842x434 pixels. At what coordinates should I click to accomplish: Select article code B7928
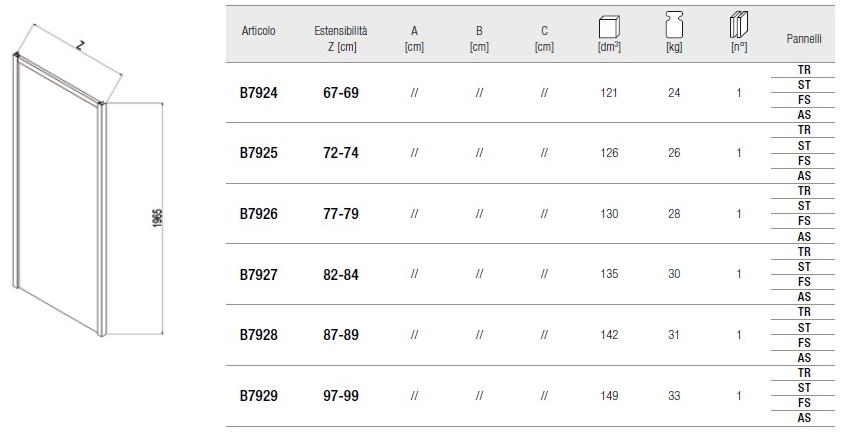[x=258, y=335]
